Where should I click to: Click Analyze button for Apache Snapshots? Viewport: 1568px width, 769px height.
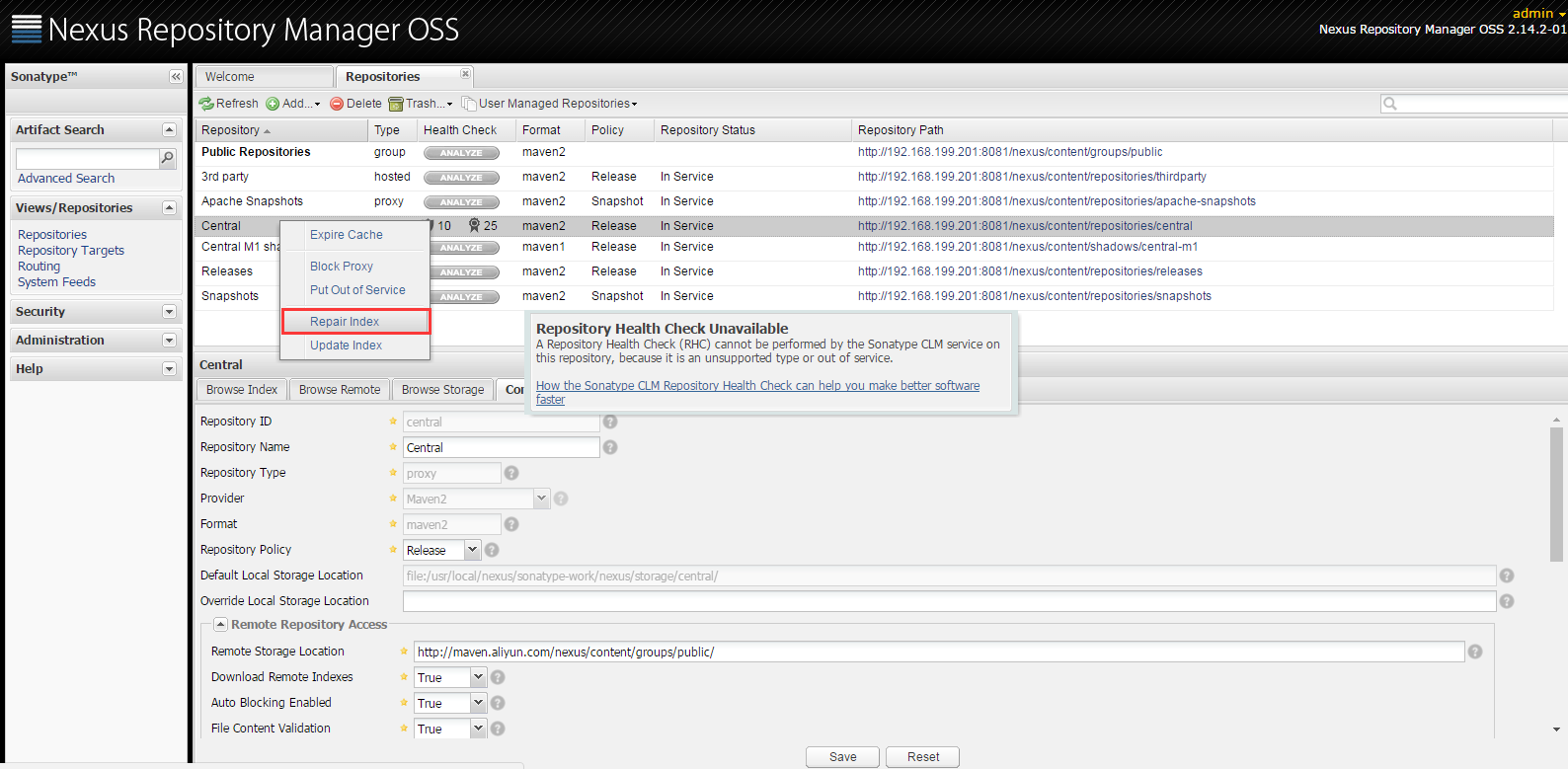click(461, 202)
